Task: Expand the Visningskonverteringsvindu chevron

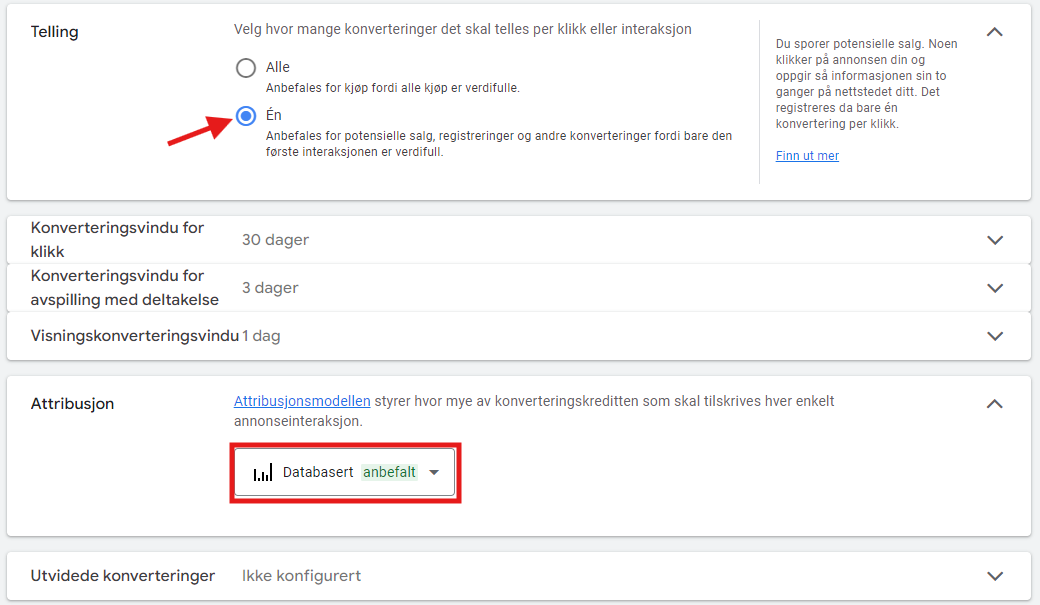Action: click(994, 336)
